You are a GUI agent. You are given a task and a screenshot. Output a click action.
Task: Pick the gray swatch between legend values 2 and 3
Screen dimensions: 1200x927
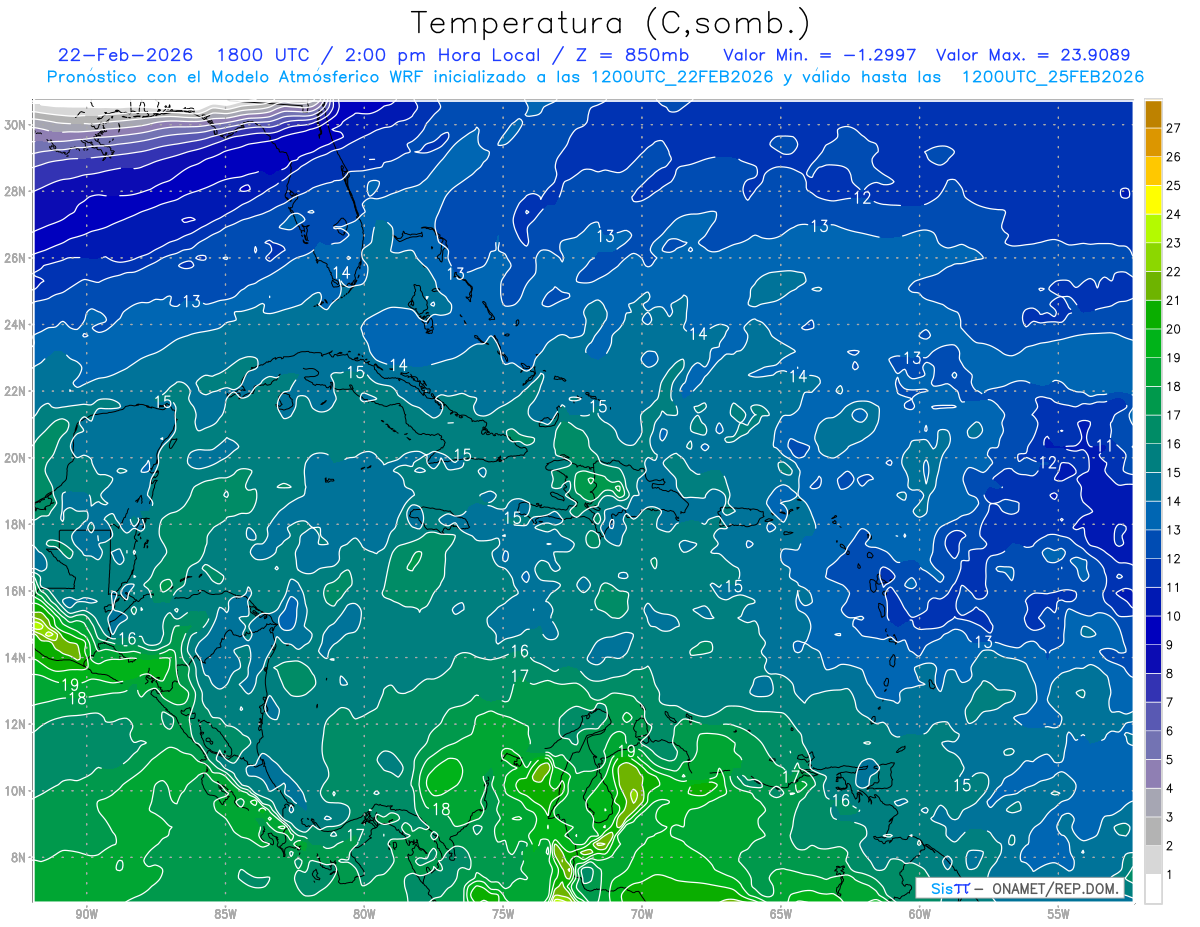point(1153,832)
